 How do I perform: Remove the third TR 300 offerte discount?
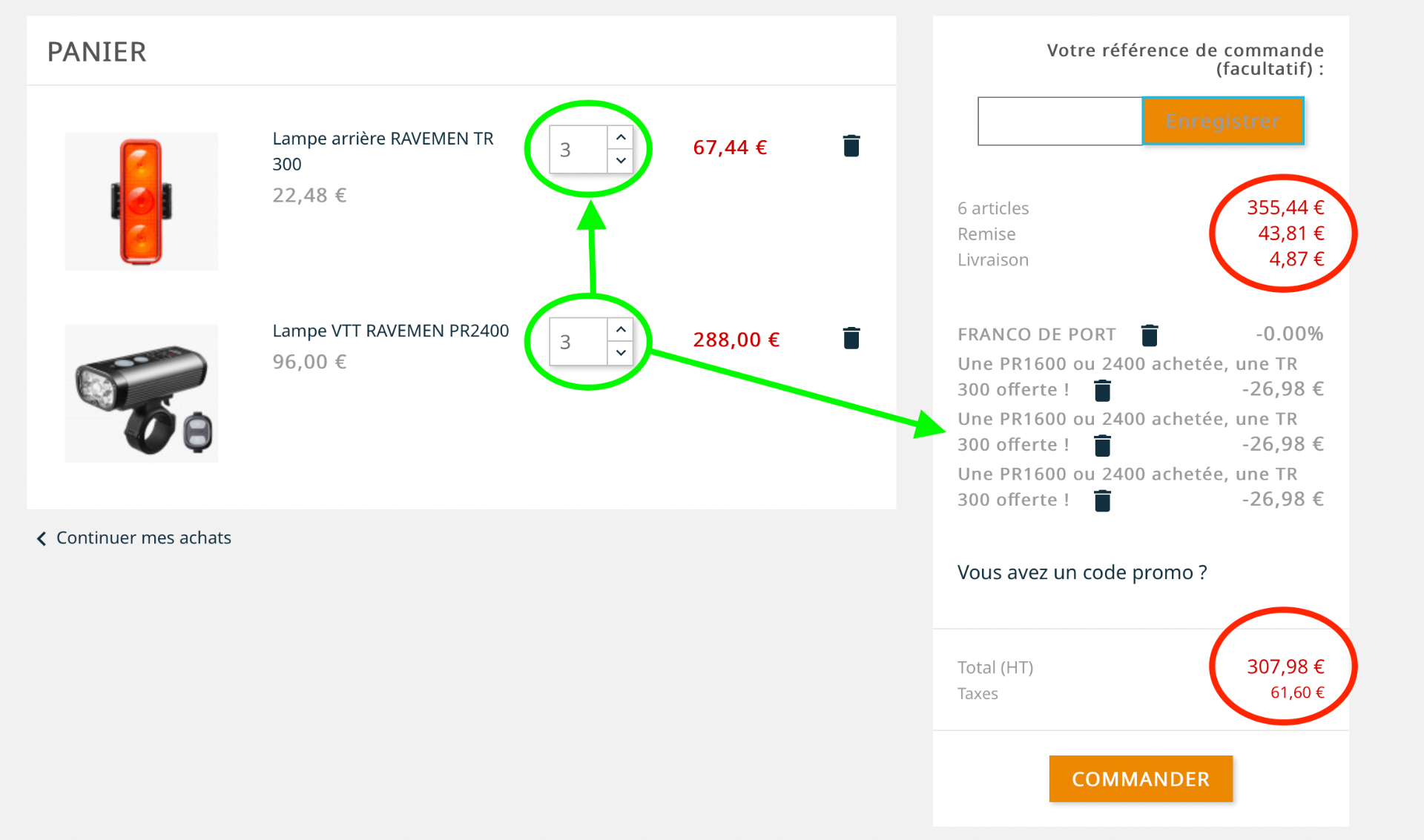point(1103,500)
